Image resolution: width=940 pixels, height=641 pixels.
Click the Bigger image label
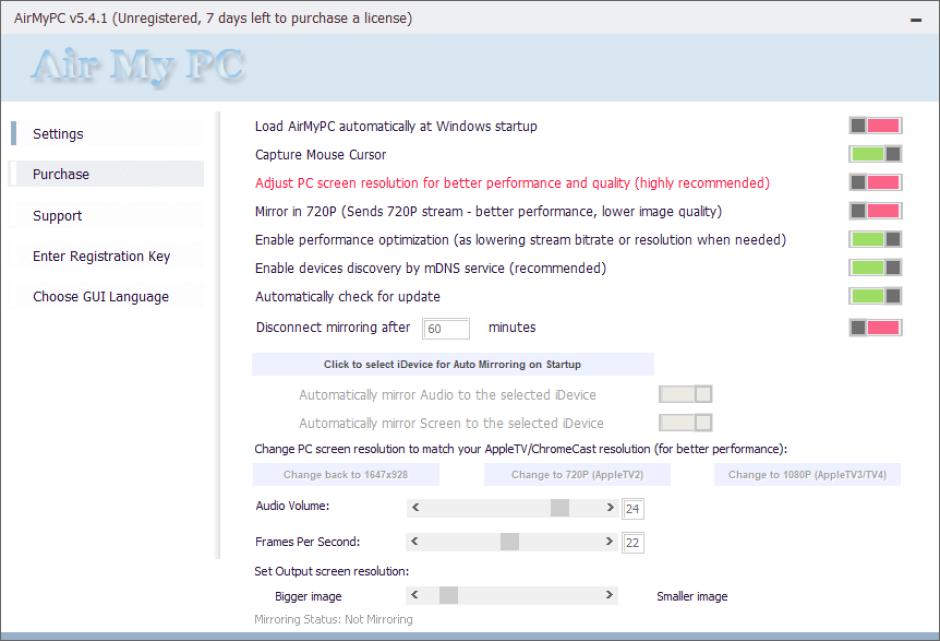coord(308,597)
